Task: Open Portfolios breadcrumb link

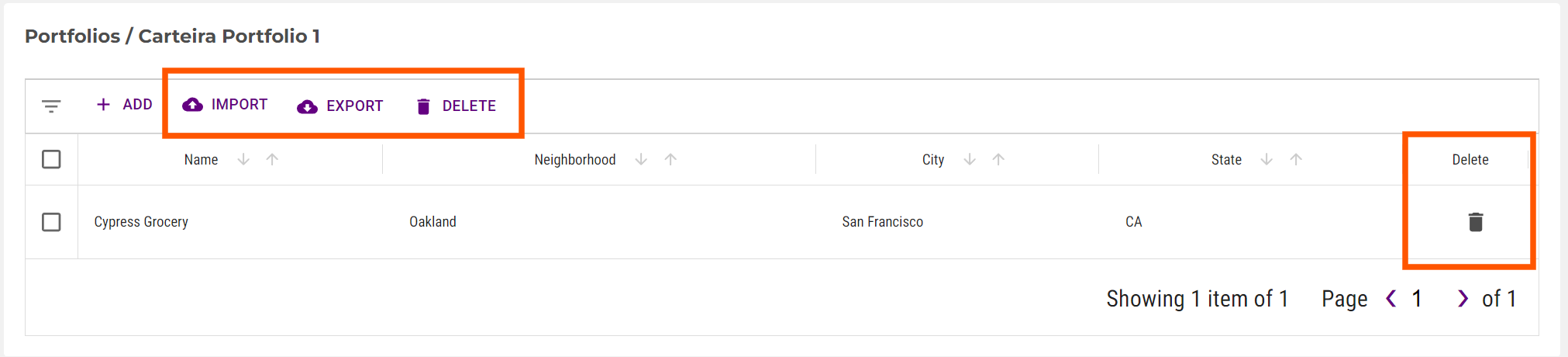Action: pos(72,36)
